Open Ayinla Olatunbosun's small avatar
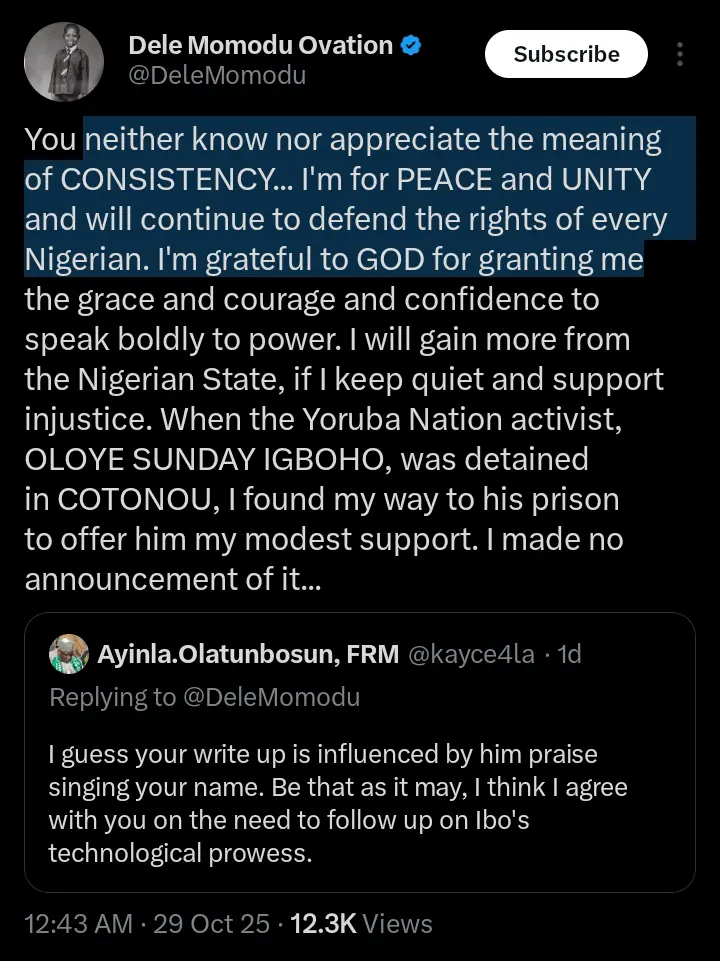The height and width of the screenshot is (961, 720). 69,654
